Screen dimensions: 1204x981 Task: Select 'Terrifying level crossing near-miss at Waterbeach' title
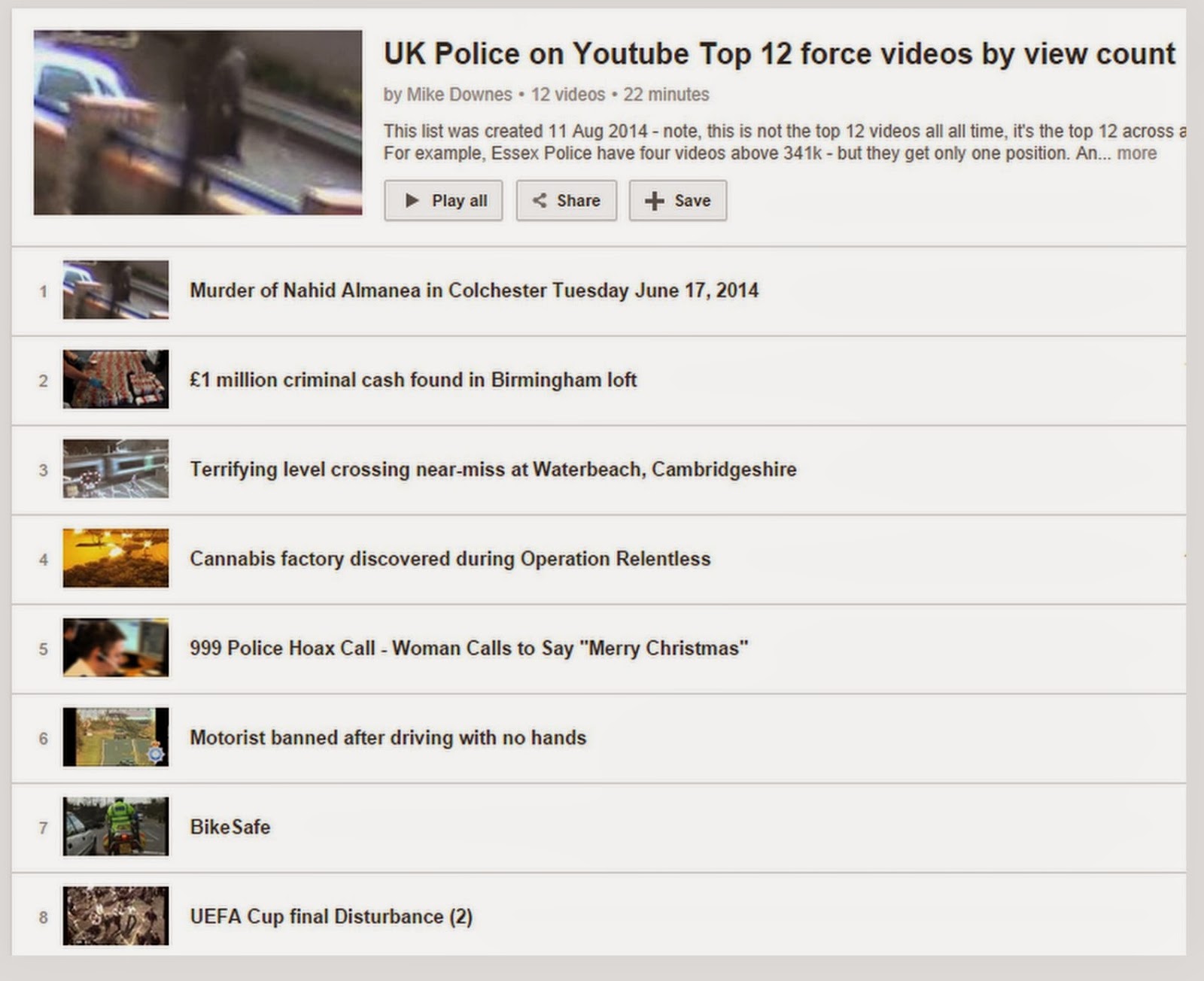(493, 469)
